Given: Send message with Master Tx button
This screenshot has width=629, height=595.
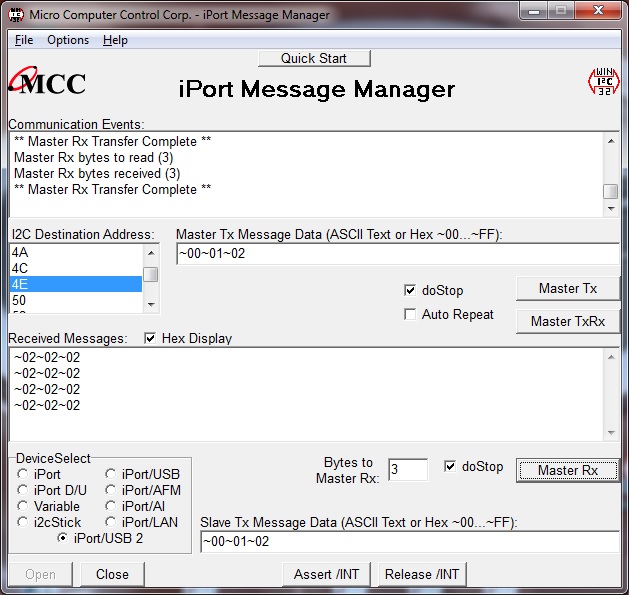Looking at the screenshot, I should click(x=568, y=288).
